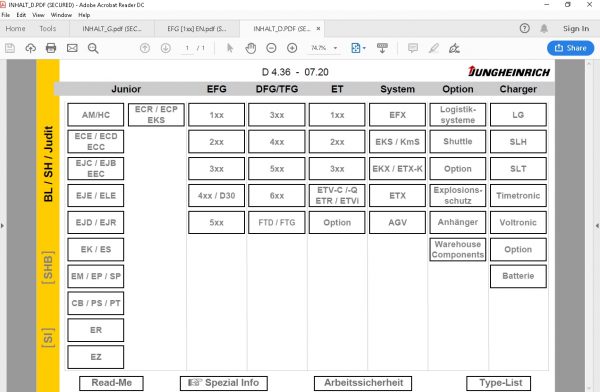Open the Window menu
Viewport: 600px width, 392px height.
tap(61, 15)
